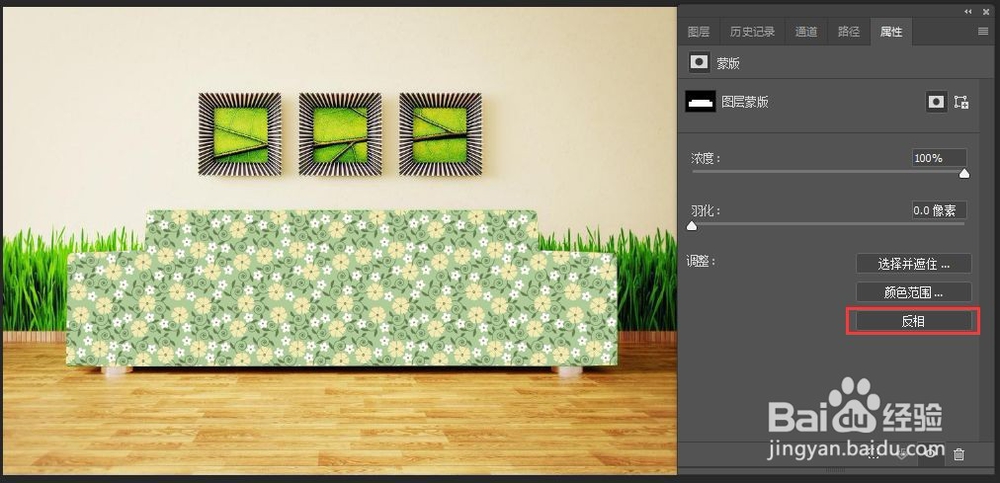Delete the mask with the trash icon

tap(959, 454)
